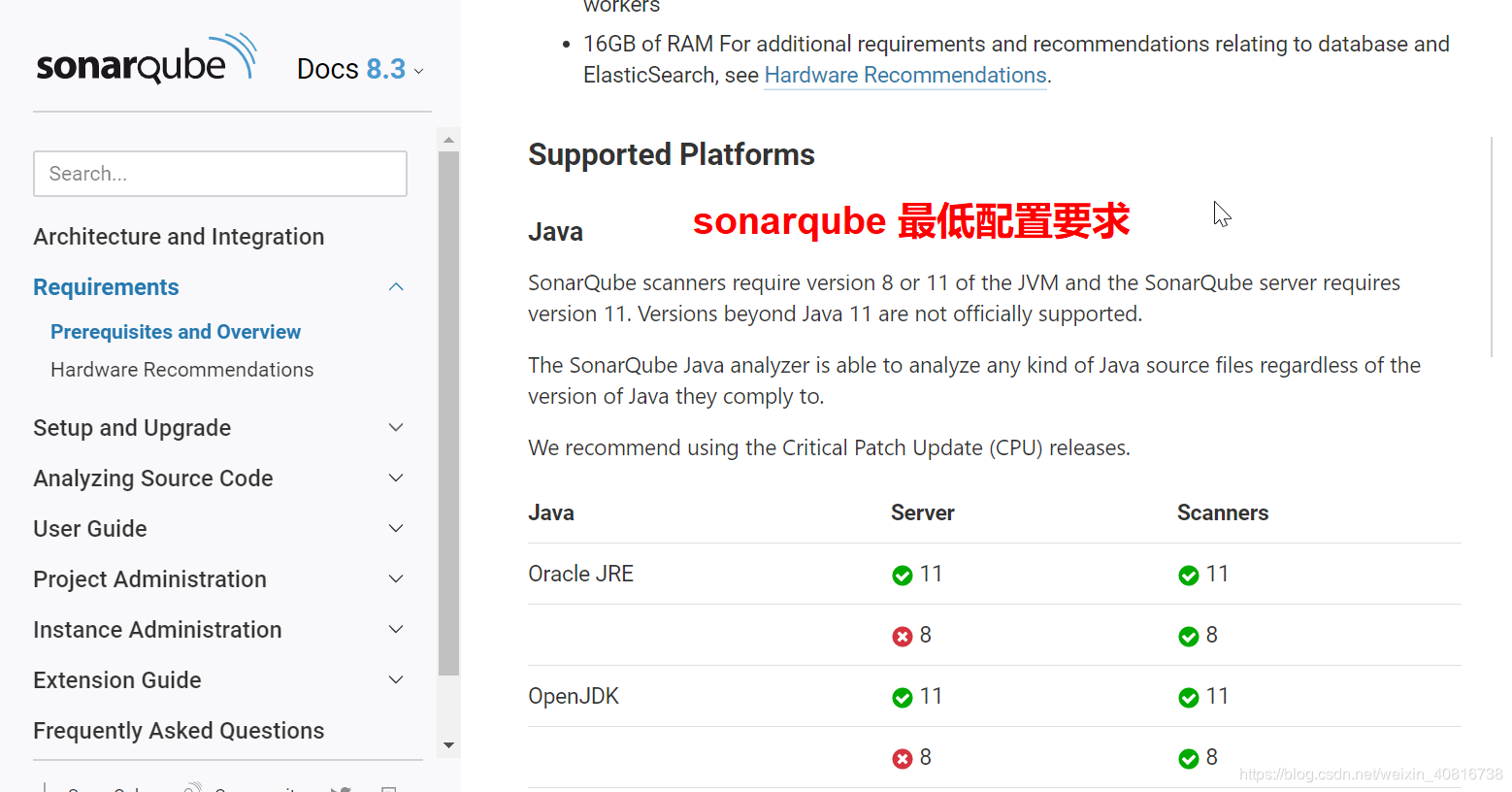
Task: Click the sidebar scrollbar thumb
Action: (448, 412)
